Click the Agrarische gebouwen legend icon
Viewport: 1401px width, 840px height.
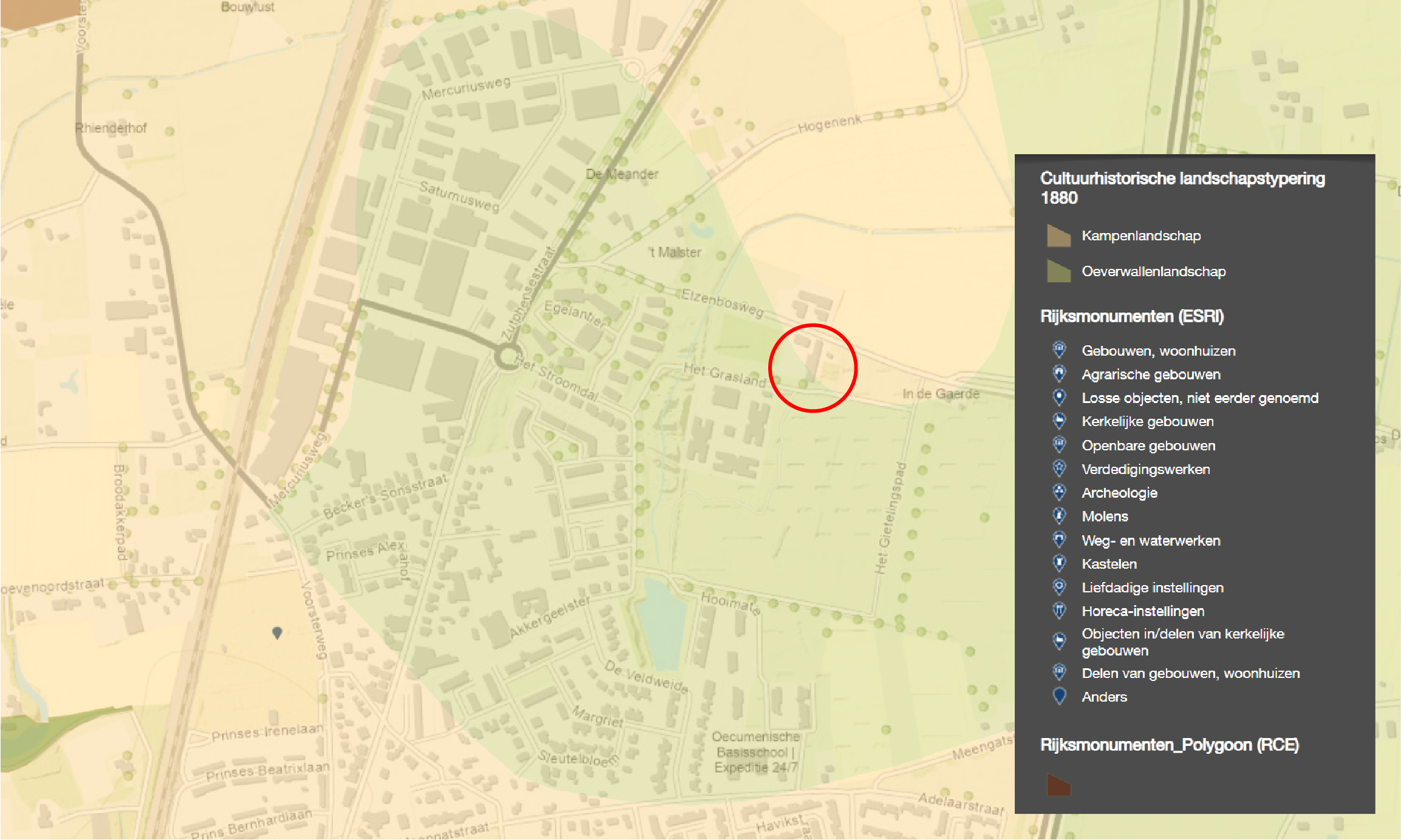click(1059, 373)
